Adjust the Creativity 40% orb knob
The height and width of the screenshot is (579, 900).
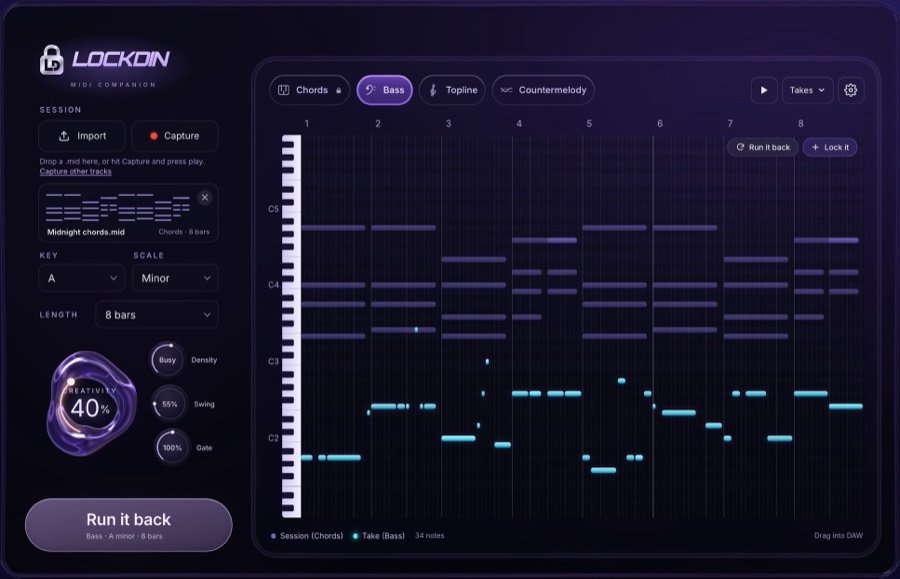91,403
